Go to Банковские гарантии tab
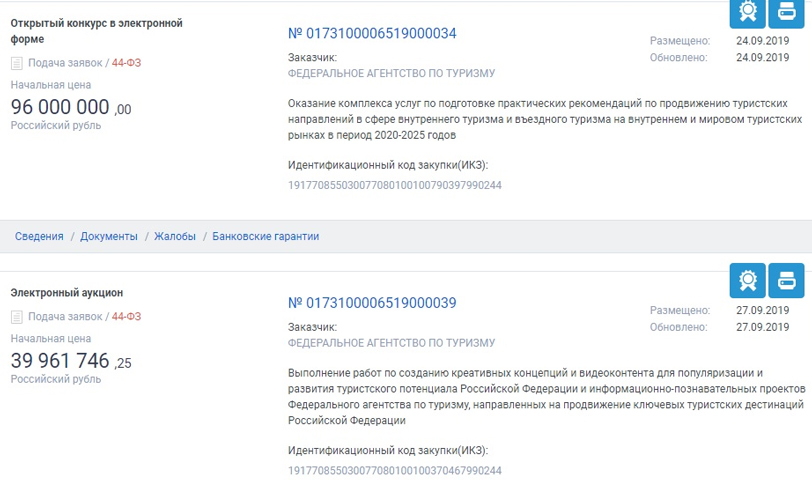 click(x=266, y=236)
